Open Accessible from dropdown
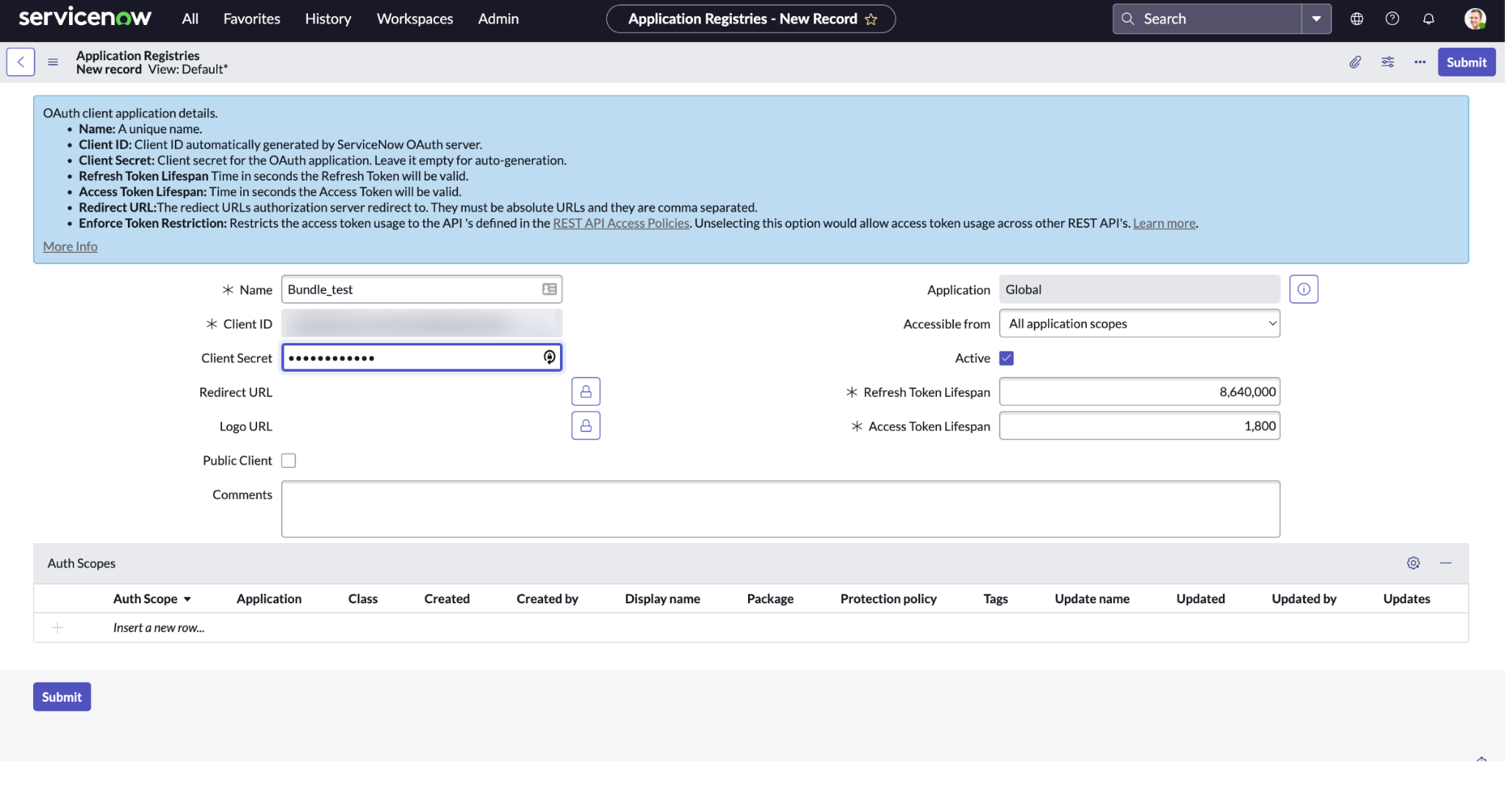The image size is (1505, 812). click(x=1139, y=323)
